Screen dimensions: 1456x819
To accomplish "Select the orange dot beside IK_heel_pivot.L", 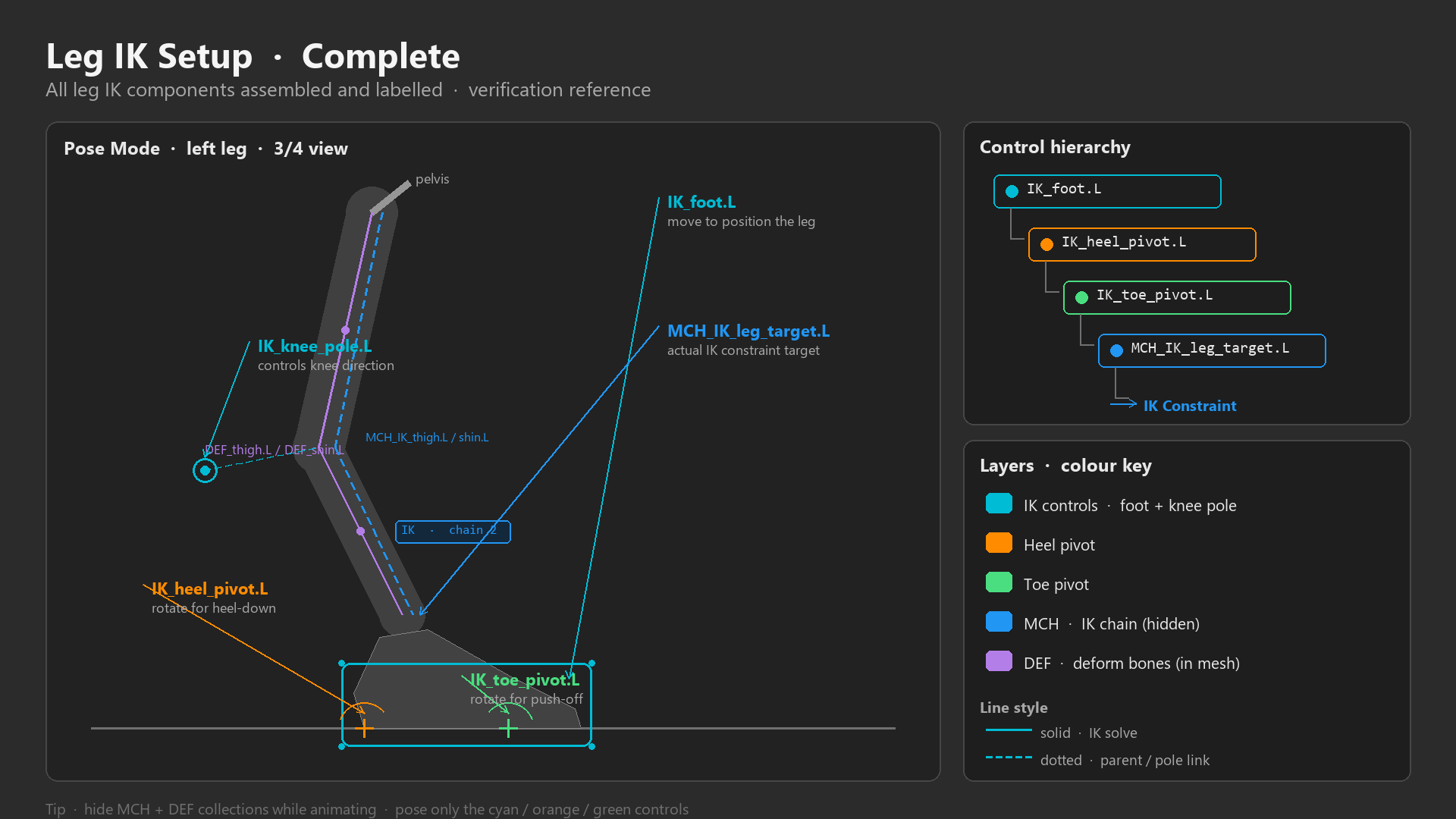I will (x=1046, y=244).
